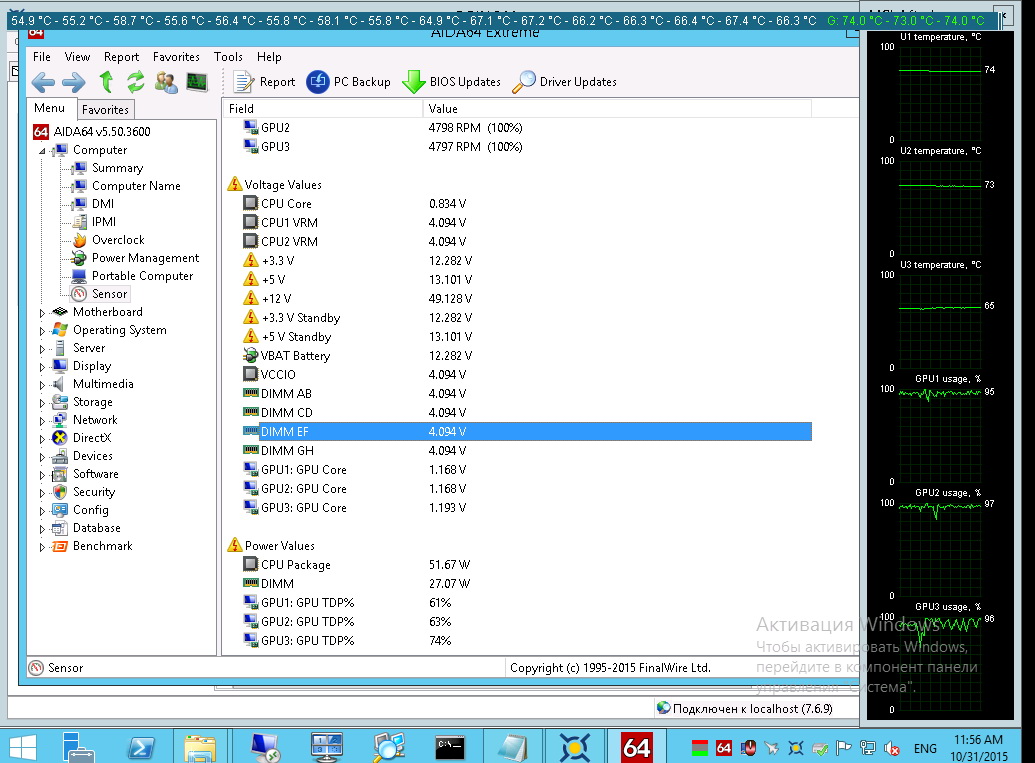Open the Report menu
The width and height of the screenshot is (1035, 763).
point(121,57)
